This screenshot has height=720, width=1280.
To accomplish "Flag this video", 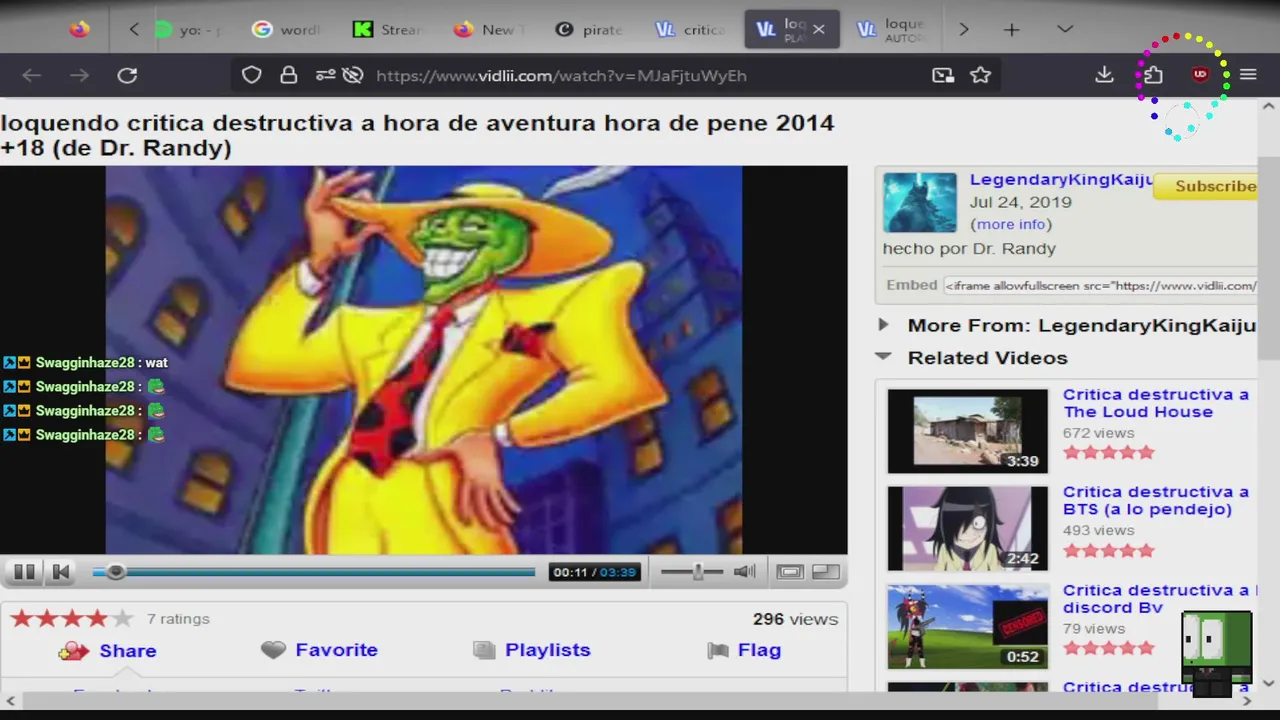I will click(744, 650).
